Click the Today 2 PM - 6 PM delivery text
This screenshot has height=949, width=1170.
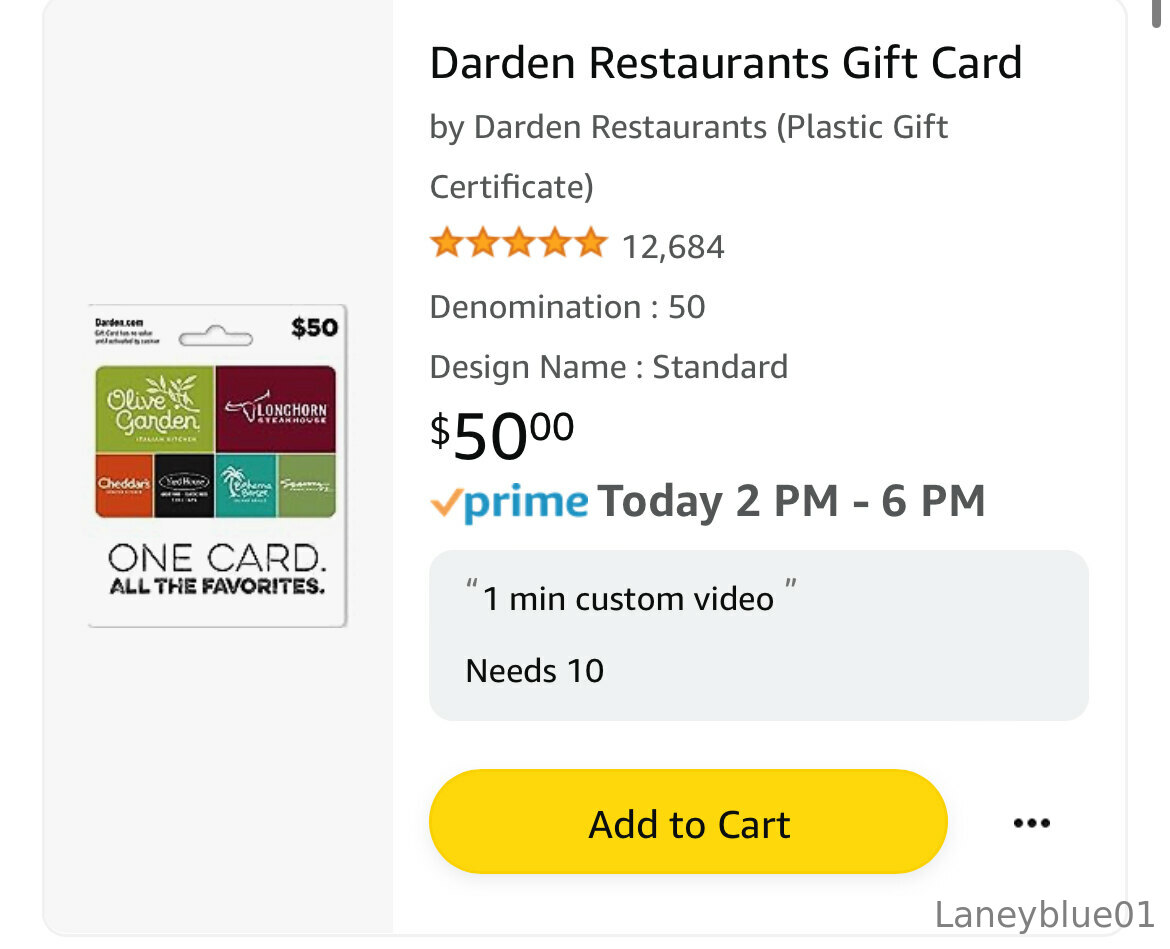tap(792, 501)
